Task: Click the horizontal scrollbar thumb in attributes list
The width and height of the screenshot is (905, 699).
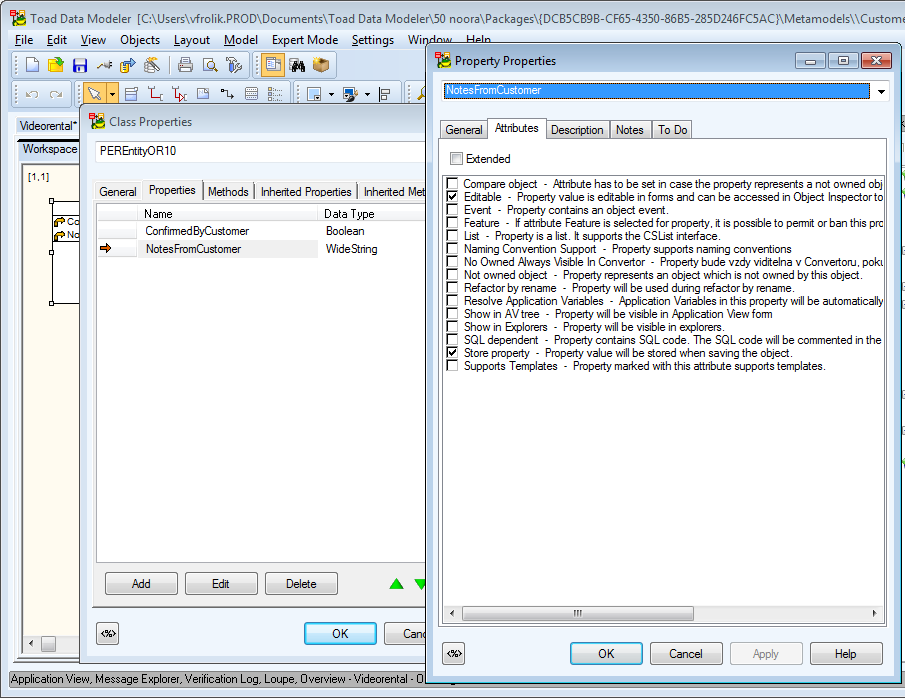Action: coord(578,613)
